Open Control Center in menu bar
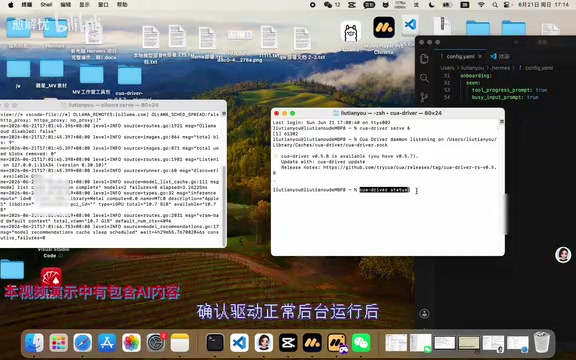Image resolution: width=576 pixels, height=360 pixels. coord(508,5)
